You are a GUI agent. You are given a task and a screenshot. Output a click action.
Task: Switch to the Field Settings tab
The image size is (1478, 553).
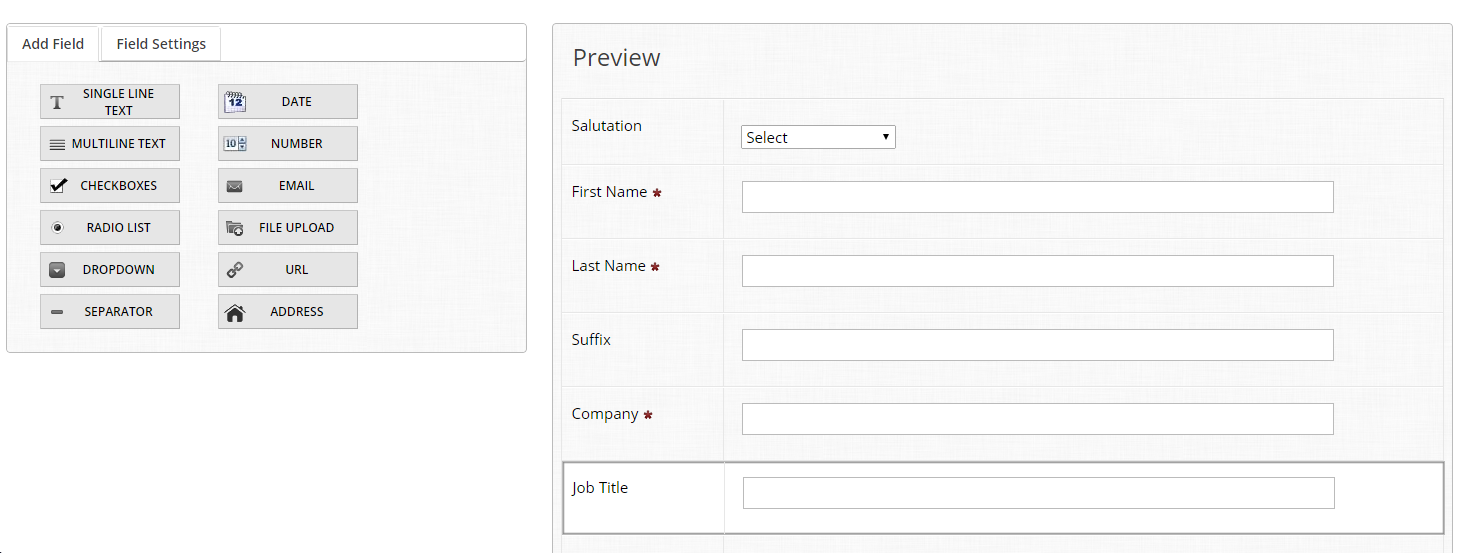[x=161, y=44]
